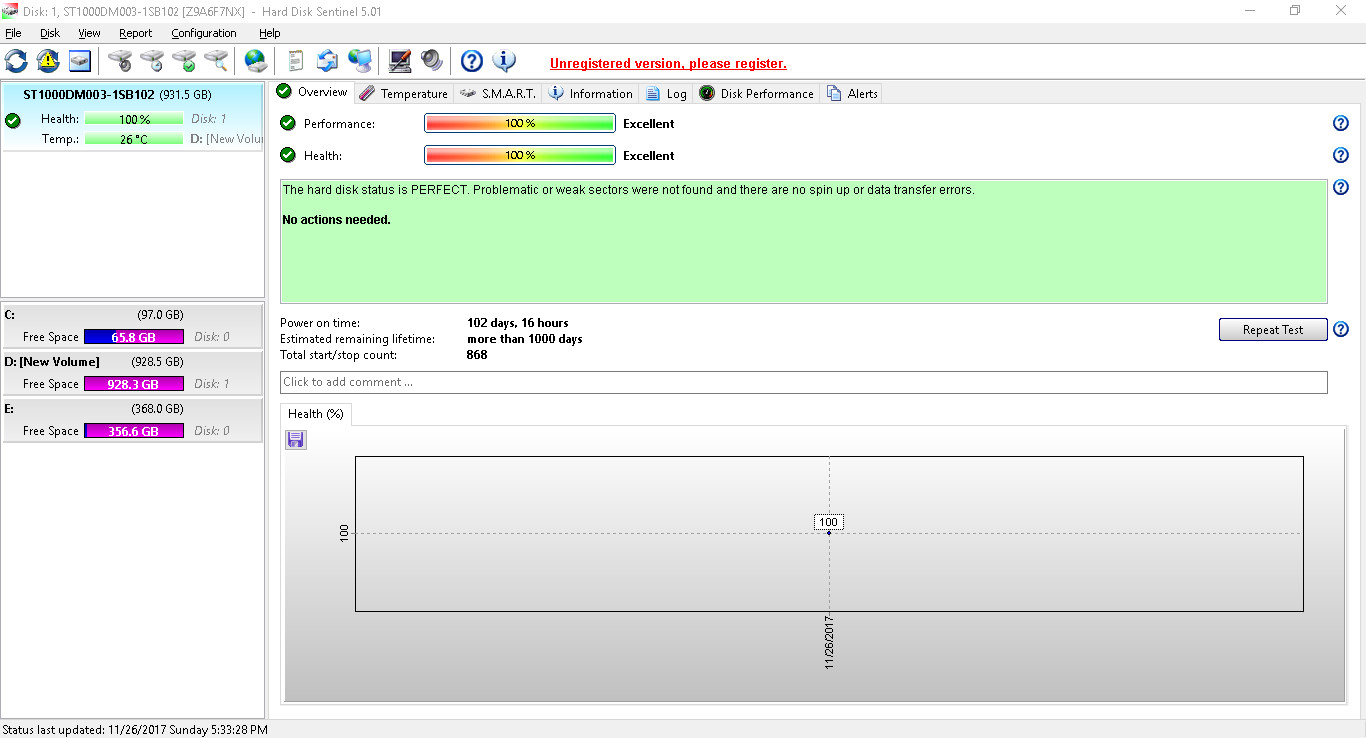
Task: Open the S.M.A.R.T. tab
Action: tap(498, 93)
